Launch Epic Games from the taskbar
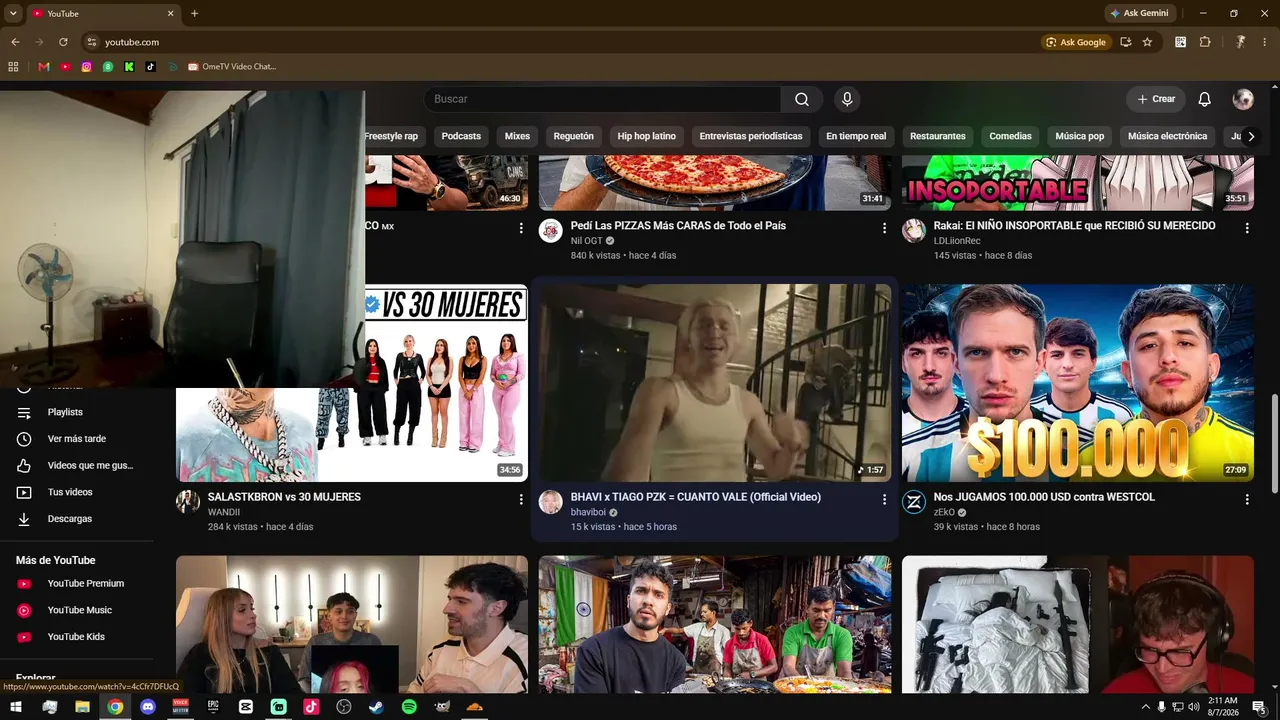 tap(213, 707)
